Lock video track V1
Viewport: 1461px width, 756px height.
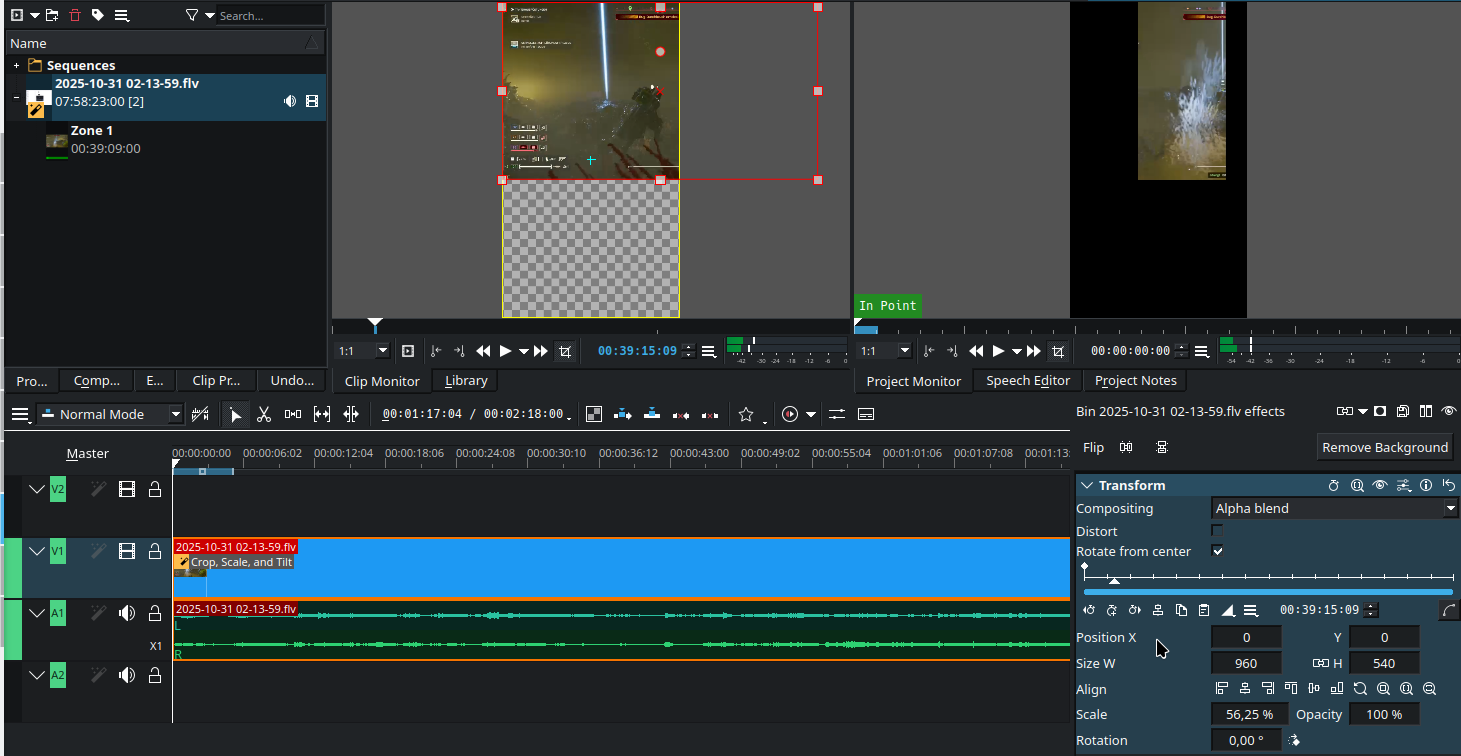[155, 551]
